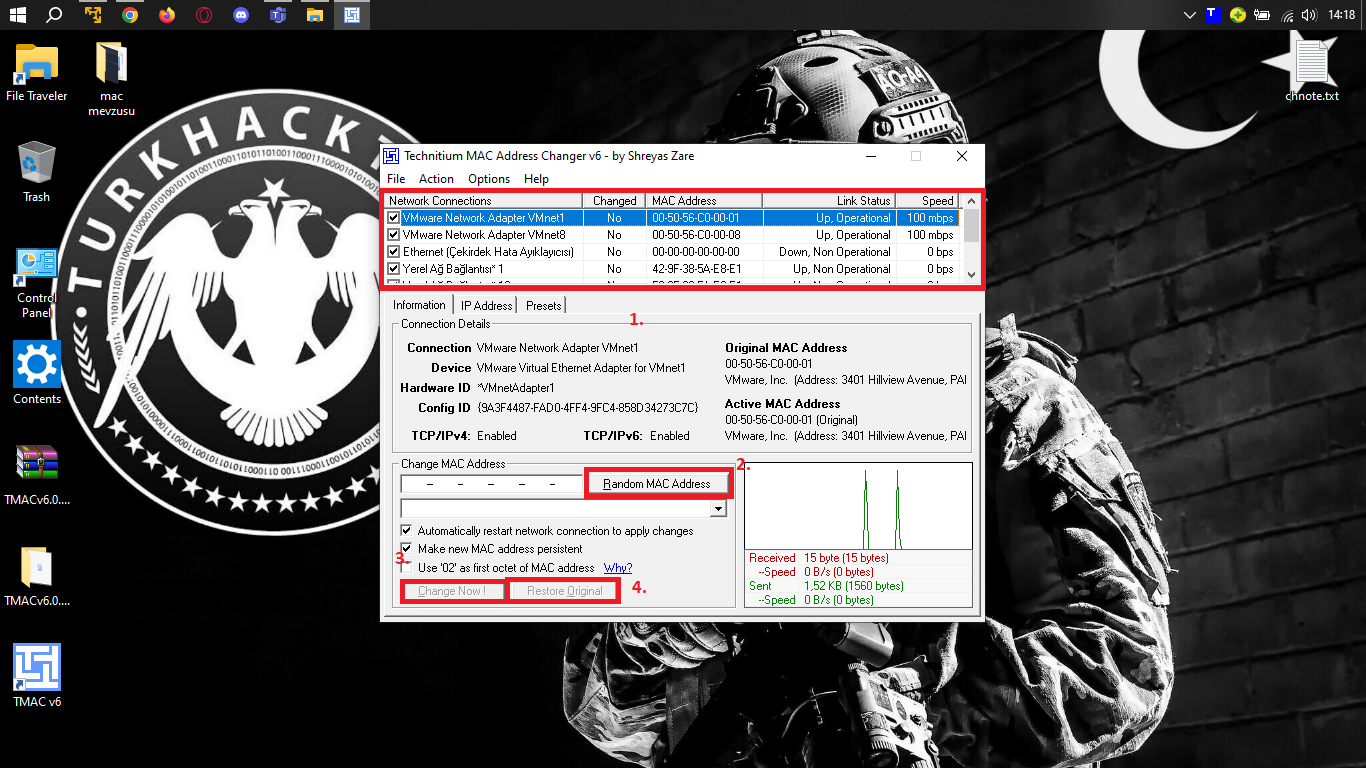Toggle Automatically restart network connection checkbox
The width and height of the screenshot is (1366, 768).
pyautogui.click(x=406, y=531)
